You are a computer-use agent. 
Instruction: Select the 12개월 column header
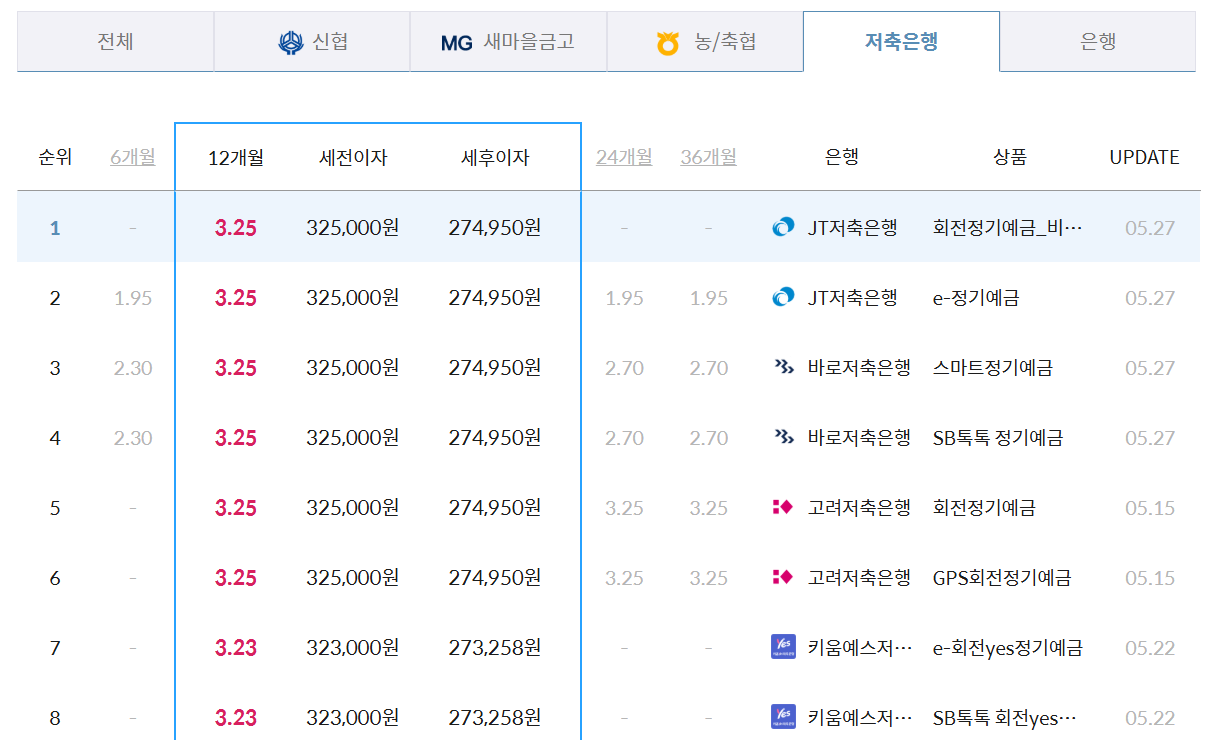point(236,157)
